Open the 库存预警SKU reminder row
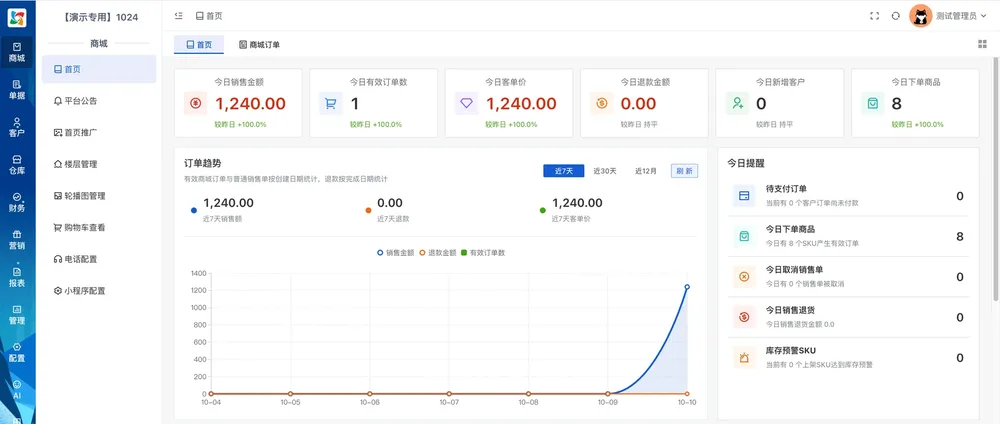The width and height of the screenshot is (1000, 424). pyautogui.click(x=848, y=358)
